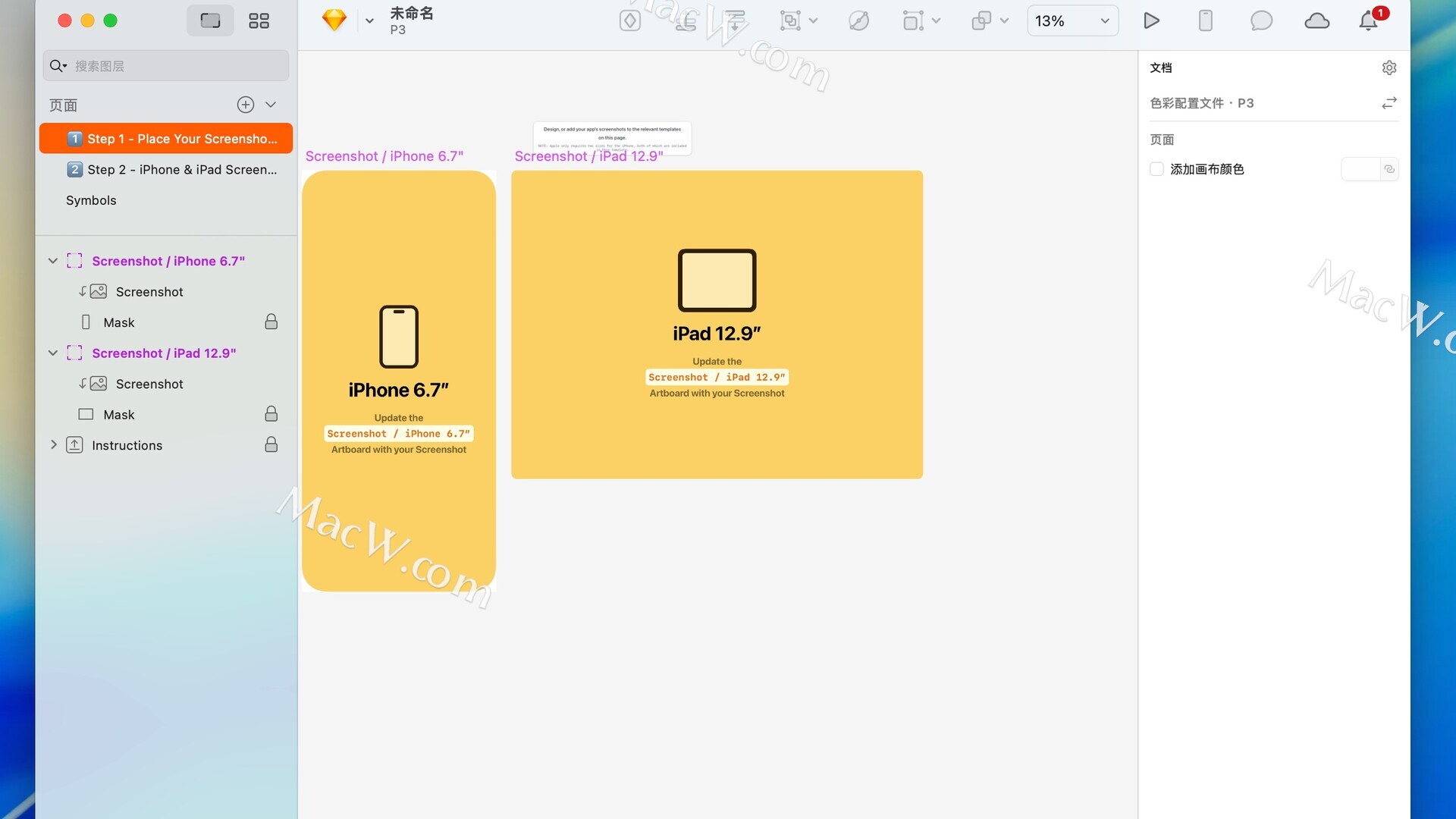Click the iPhone 6.7" Screenshot image layer icon
Image resolution: width=1456 pixels, height=819 pixels.
point(98,292)
